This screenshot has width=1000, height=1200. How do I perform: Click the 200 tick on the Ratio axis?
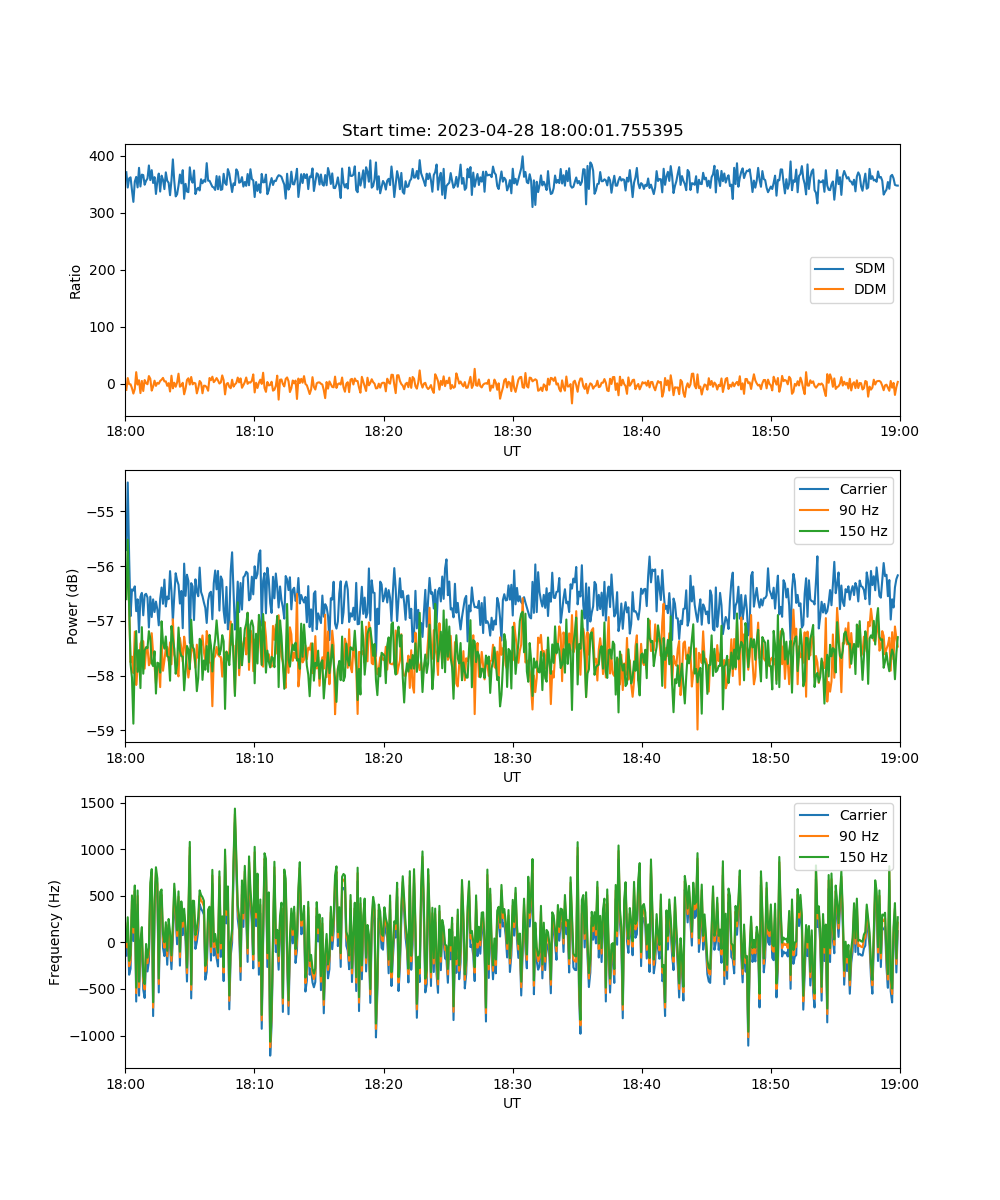104,270
